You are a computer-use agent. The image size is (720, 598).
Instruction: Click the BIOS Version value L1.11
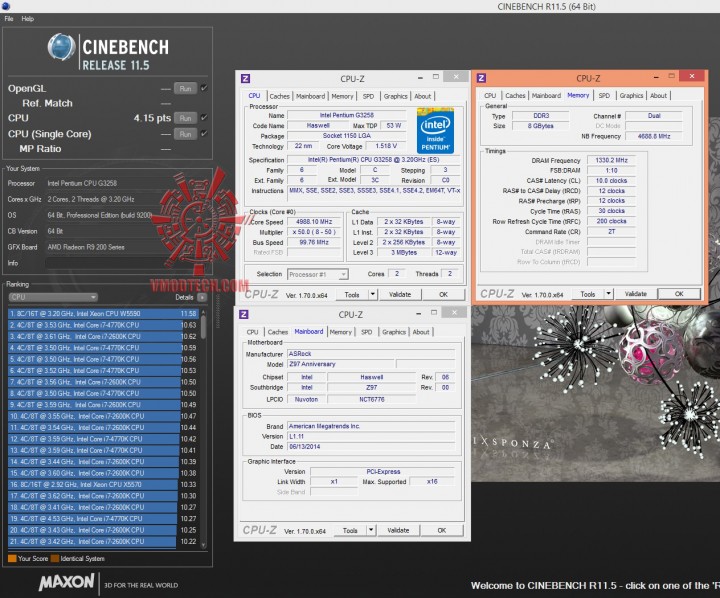371,436
